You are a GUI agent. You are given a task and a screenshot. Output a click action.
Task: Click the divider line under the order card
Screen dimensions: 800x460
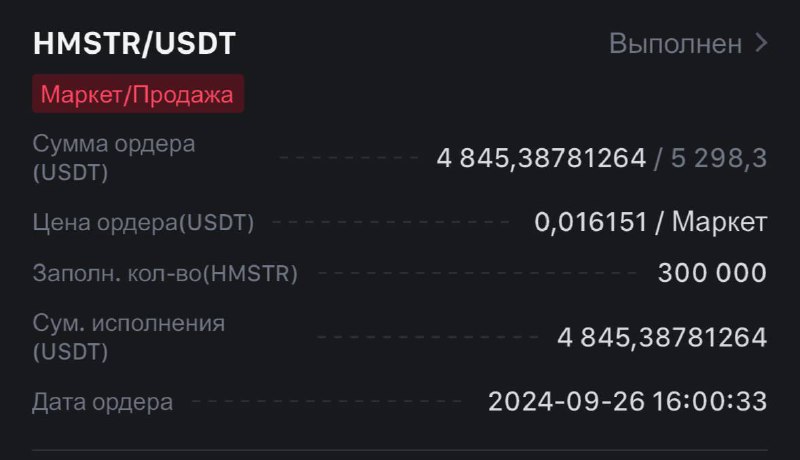[400, 450]
